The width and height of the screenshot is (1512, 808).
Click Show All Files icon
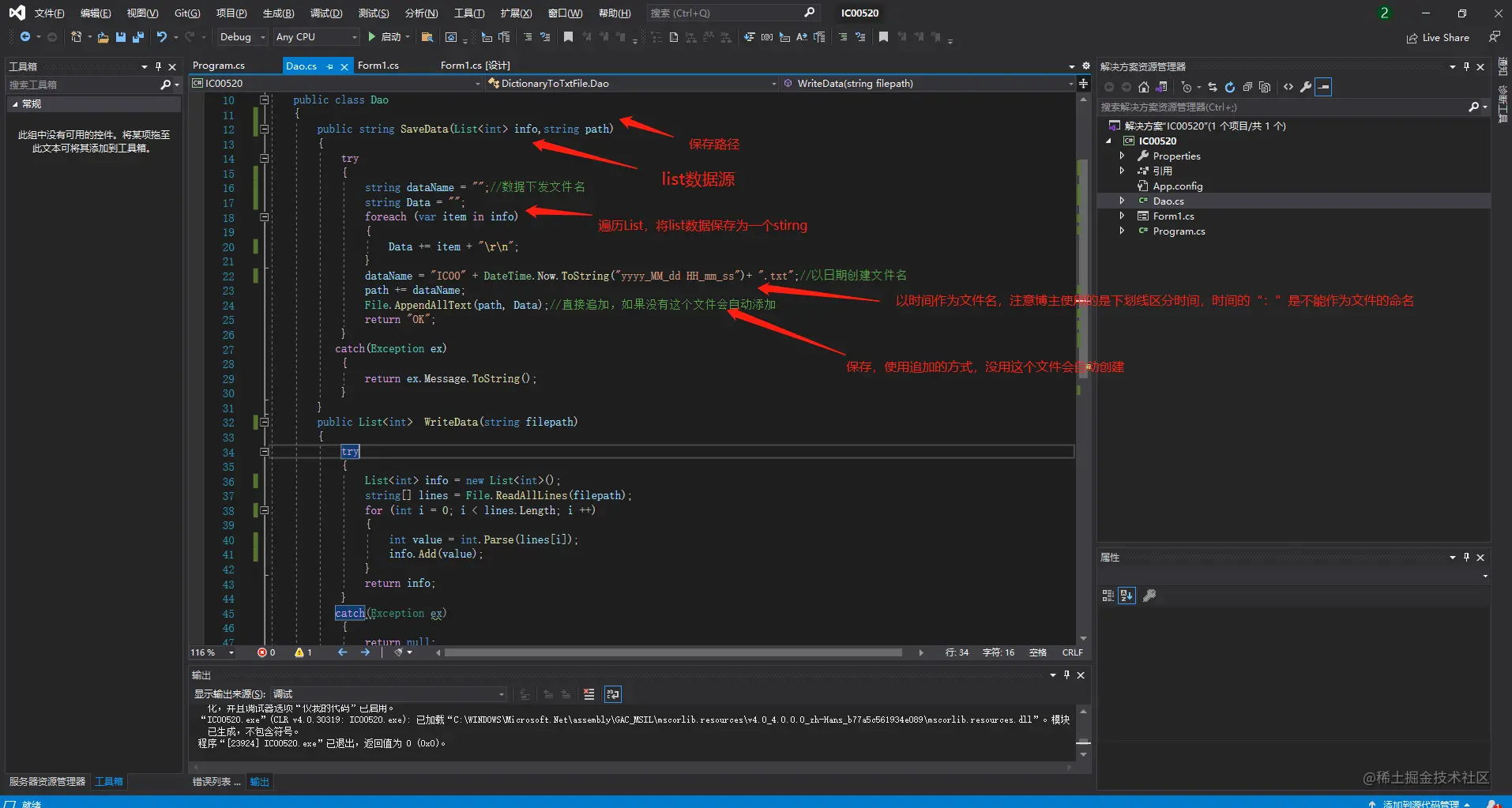coord(1265,87)
